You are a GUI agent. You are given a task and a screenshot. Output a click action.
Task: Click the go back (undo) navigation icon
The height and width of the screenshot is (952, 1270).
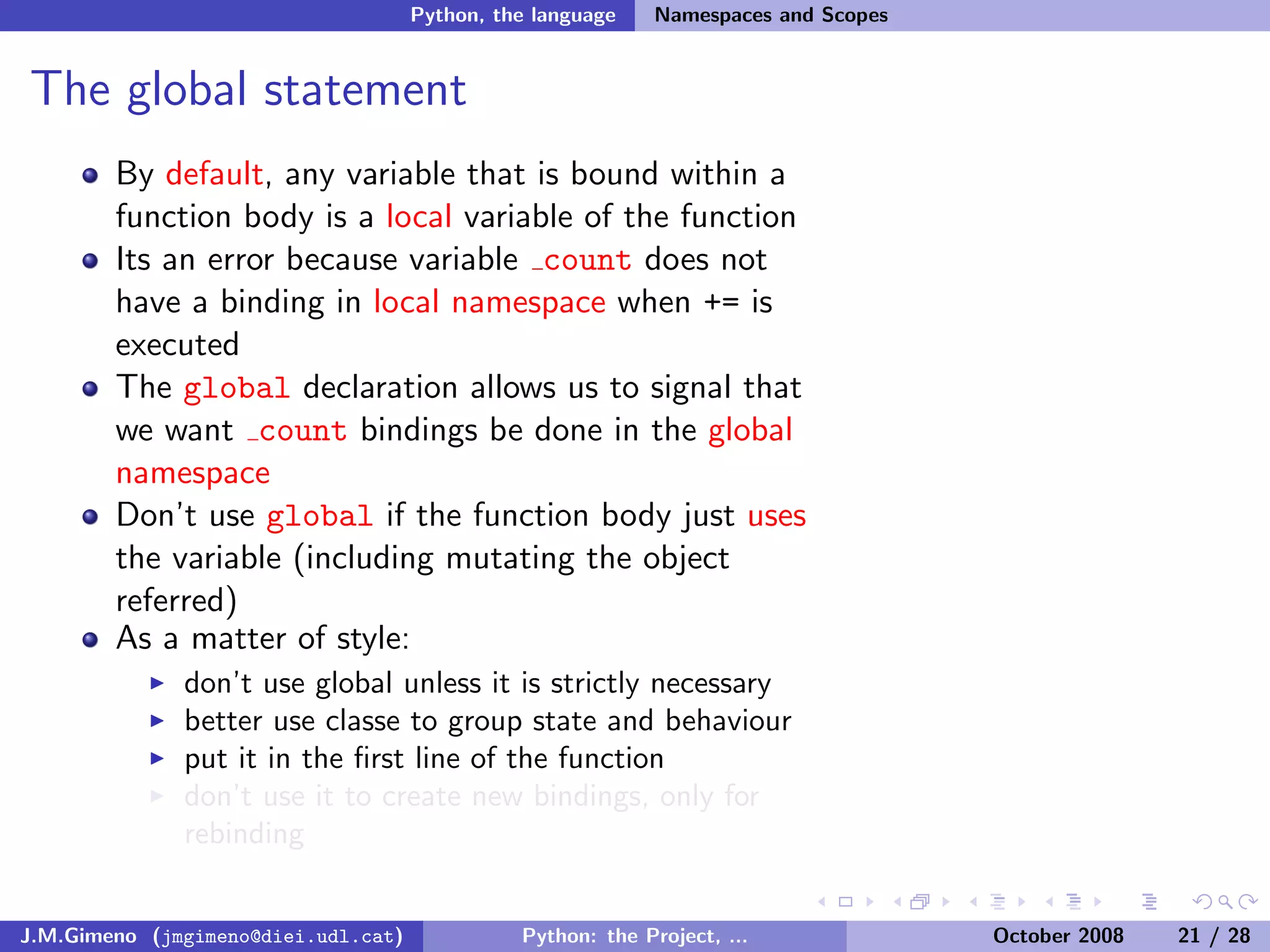pos(1202,902)
